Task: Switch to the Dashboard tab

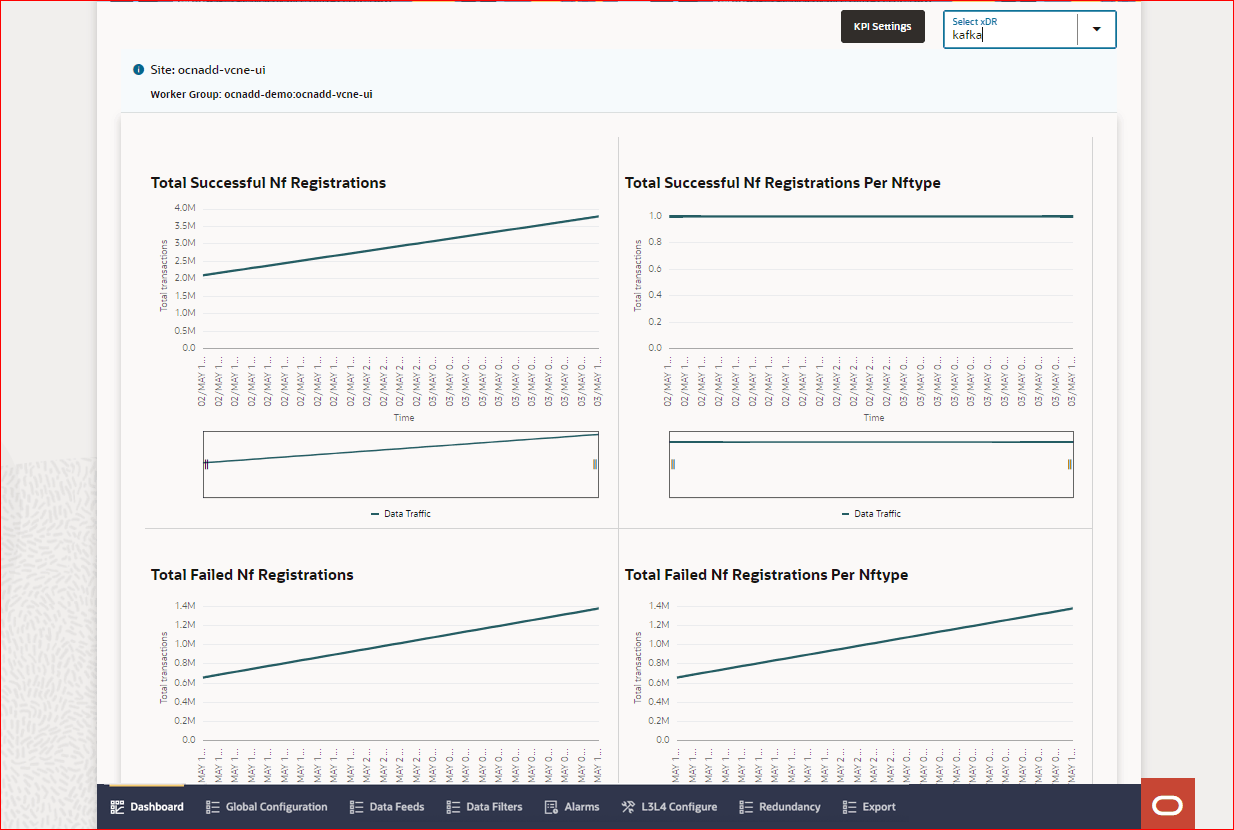Action: coord(147,806)
